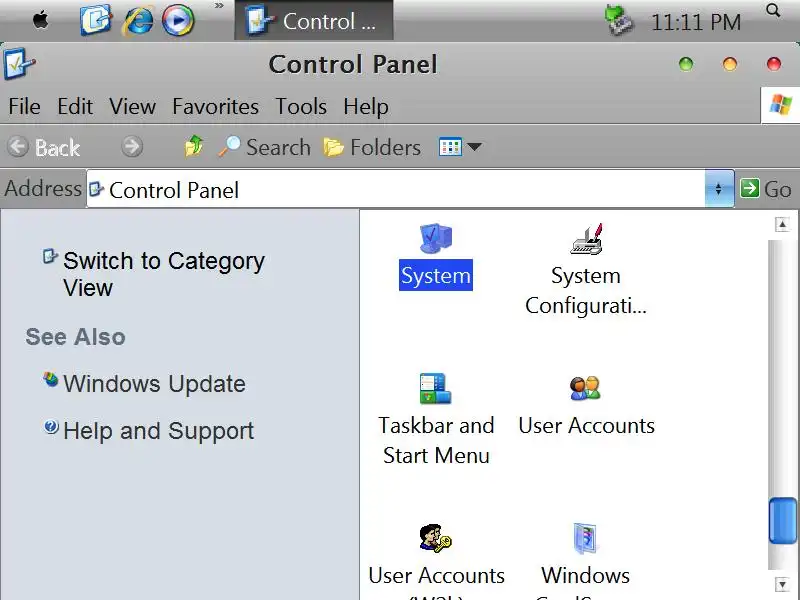Screen dimensions: 800x600
Task: Open User Accounts icon with golden key
Action: (x=435, y=538)
